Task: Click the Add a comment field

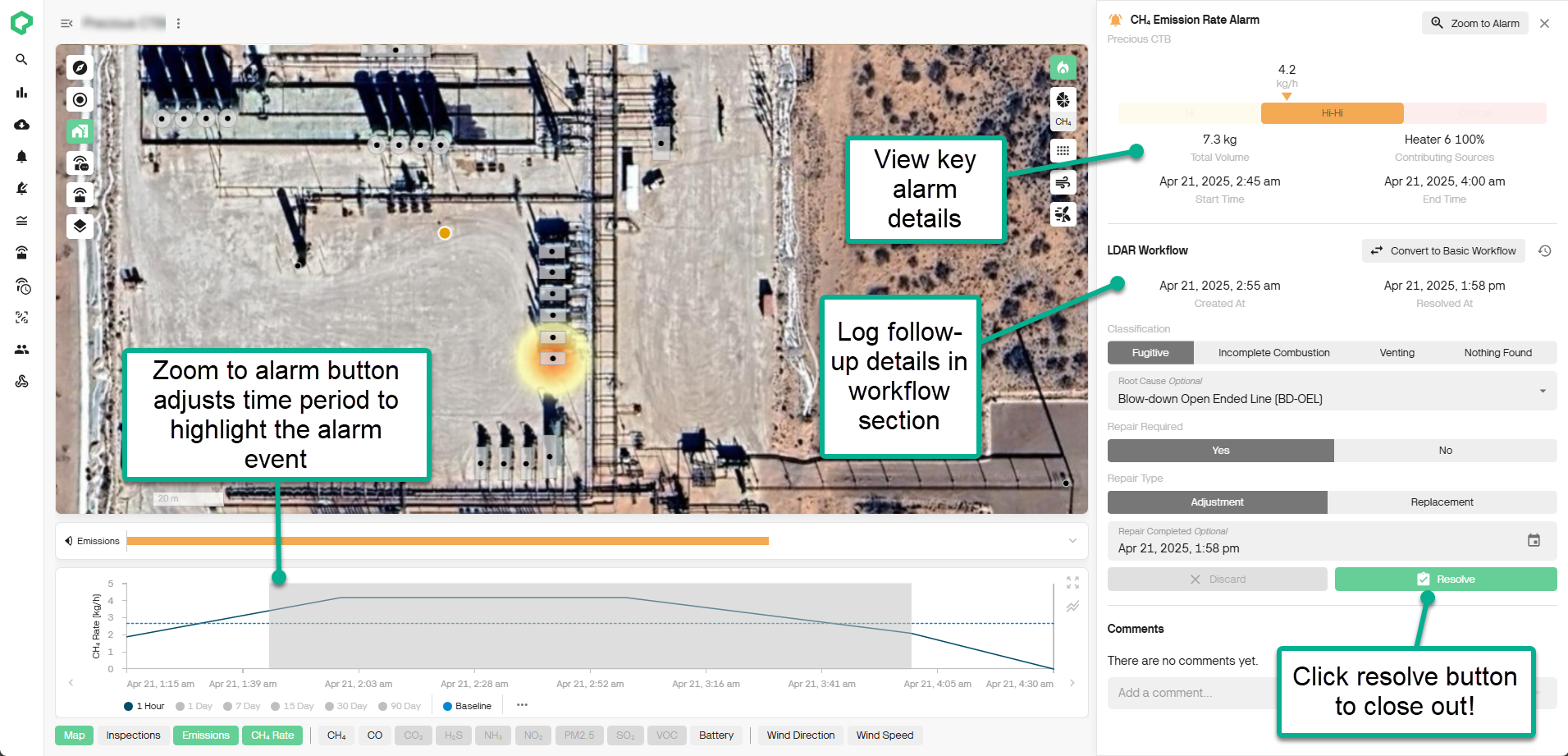Action: click(1190, 693)
